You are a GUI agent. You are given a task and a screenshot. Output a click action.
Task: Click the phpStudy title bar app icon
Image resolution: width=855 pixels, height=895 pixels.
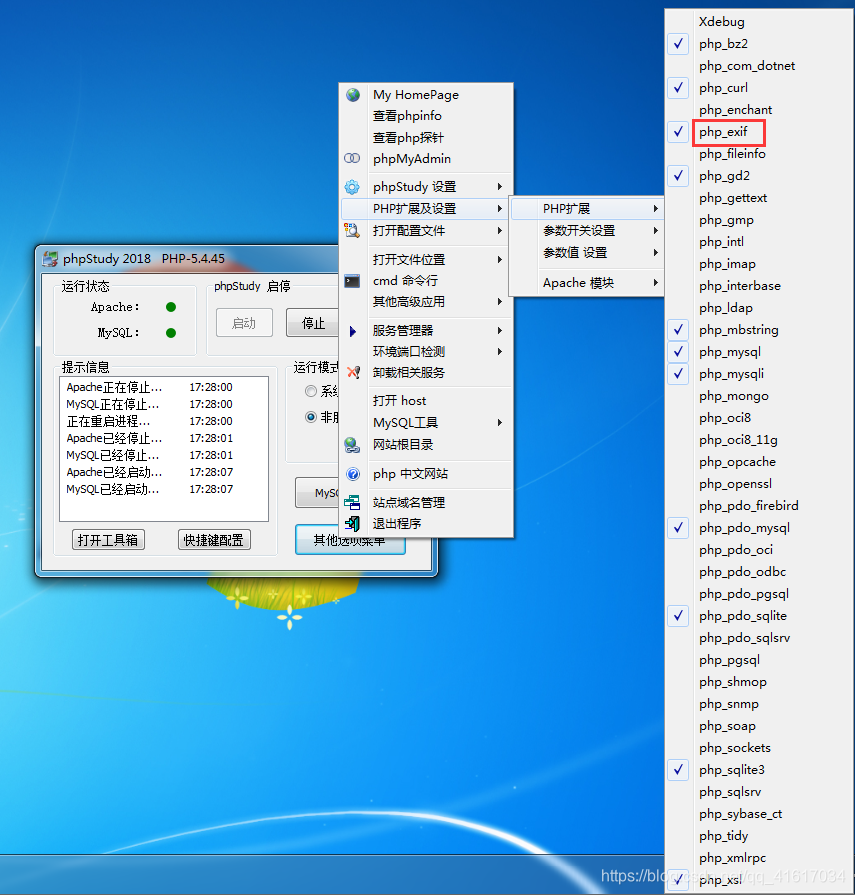click(x=50, y=259)
